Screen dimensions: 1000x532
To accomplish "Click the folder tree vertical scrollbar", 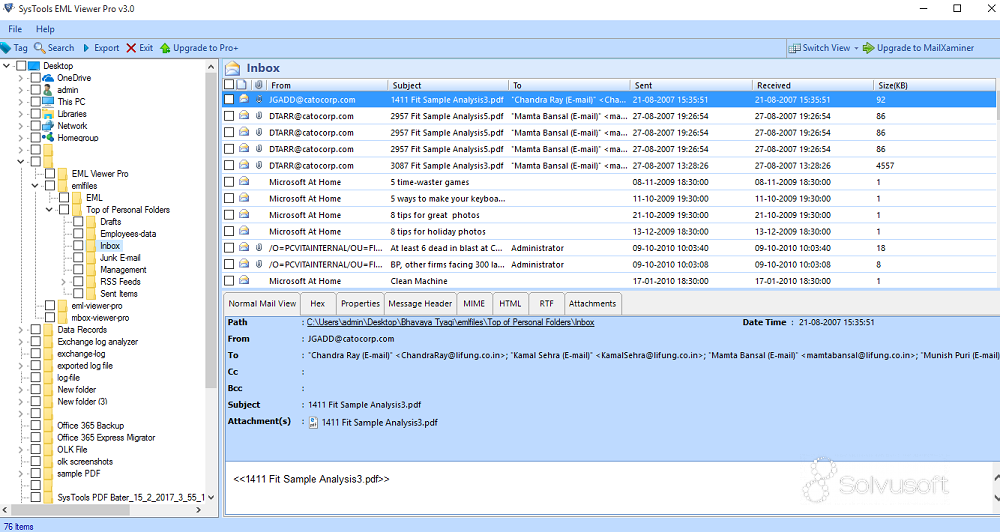I will point(211,230).
